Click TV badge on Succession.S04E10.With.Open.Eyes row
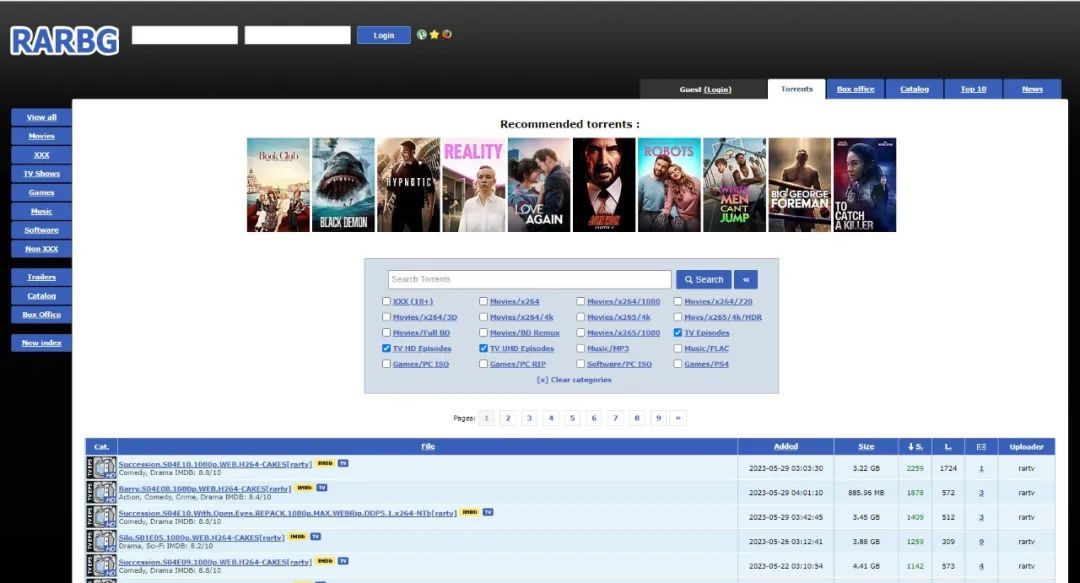The image size is (1080, 583). [488, 512]
